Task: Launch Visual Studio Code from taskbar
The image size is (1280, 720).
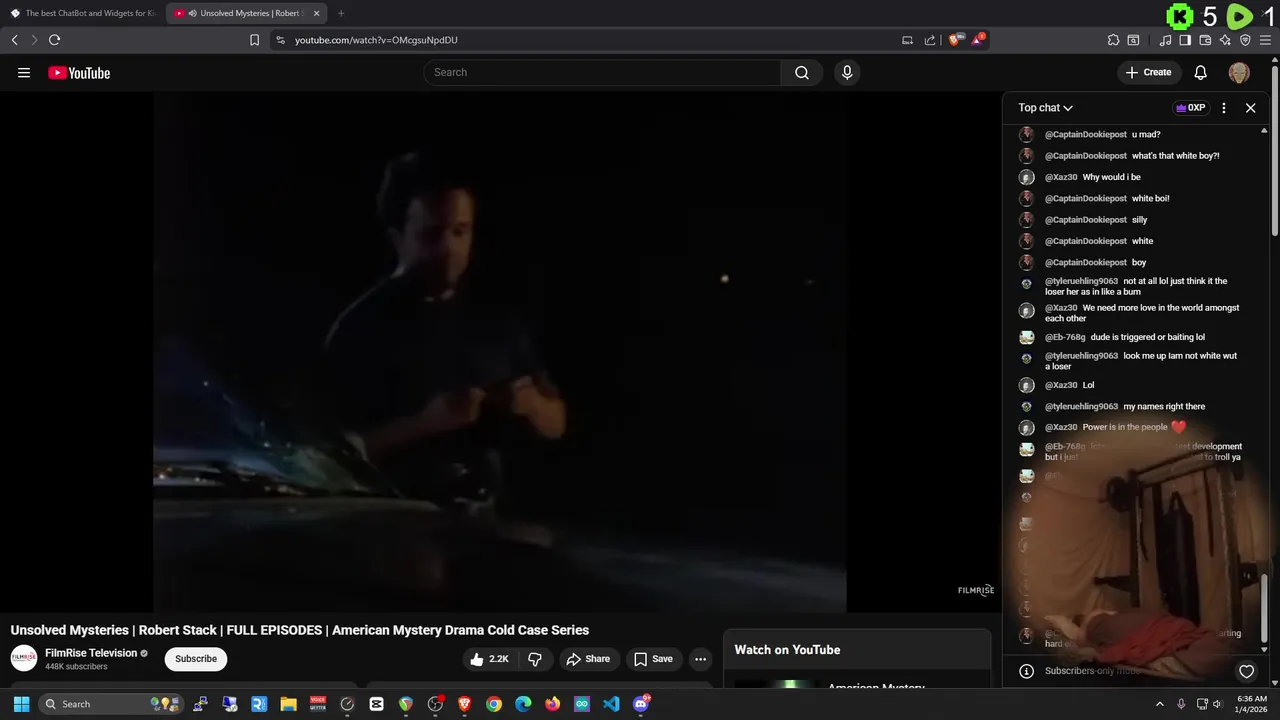Action: 611,704
